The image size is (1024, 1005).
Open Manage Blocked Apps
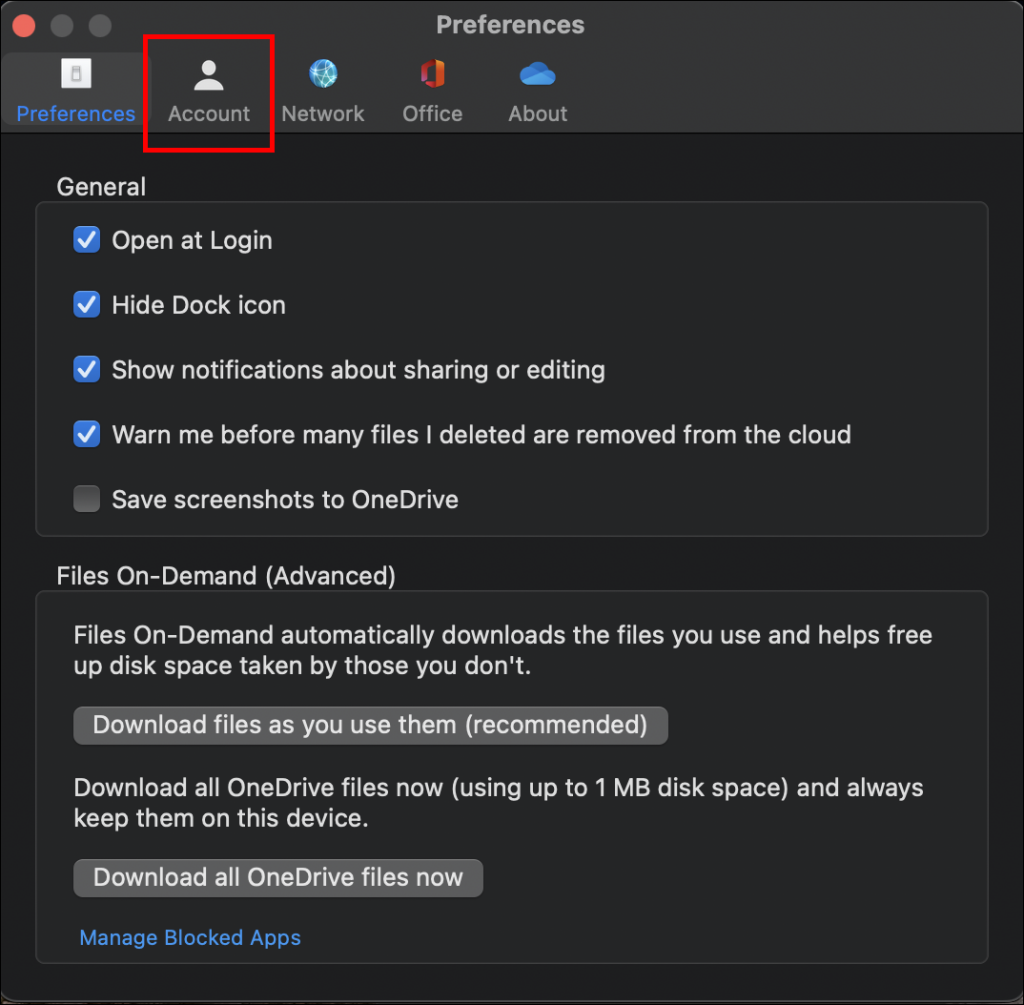coord(190,937)
